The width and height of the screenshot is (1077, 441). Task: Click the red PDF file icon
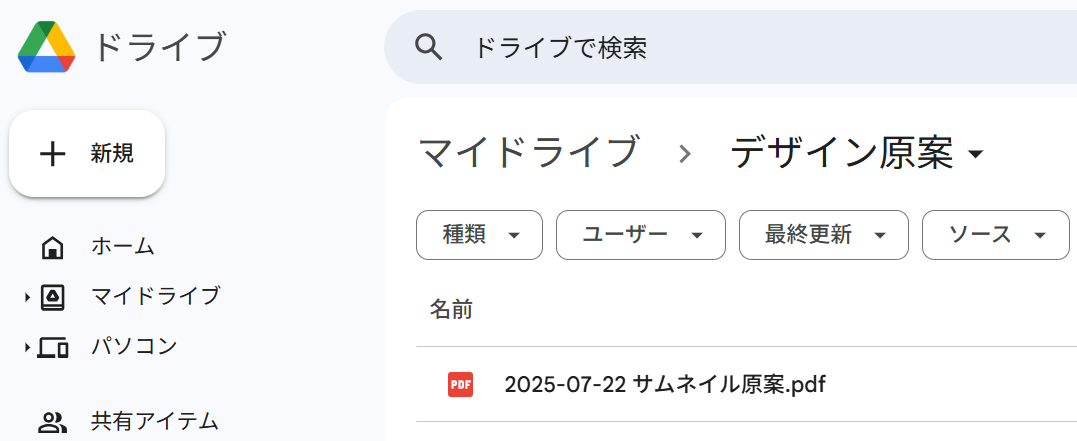click(x=460, y=384)
